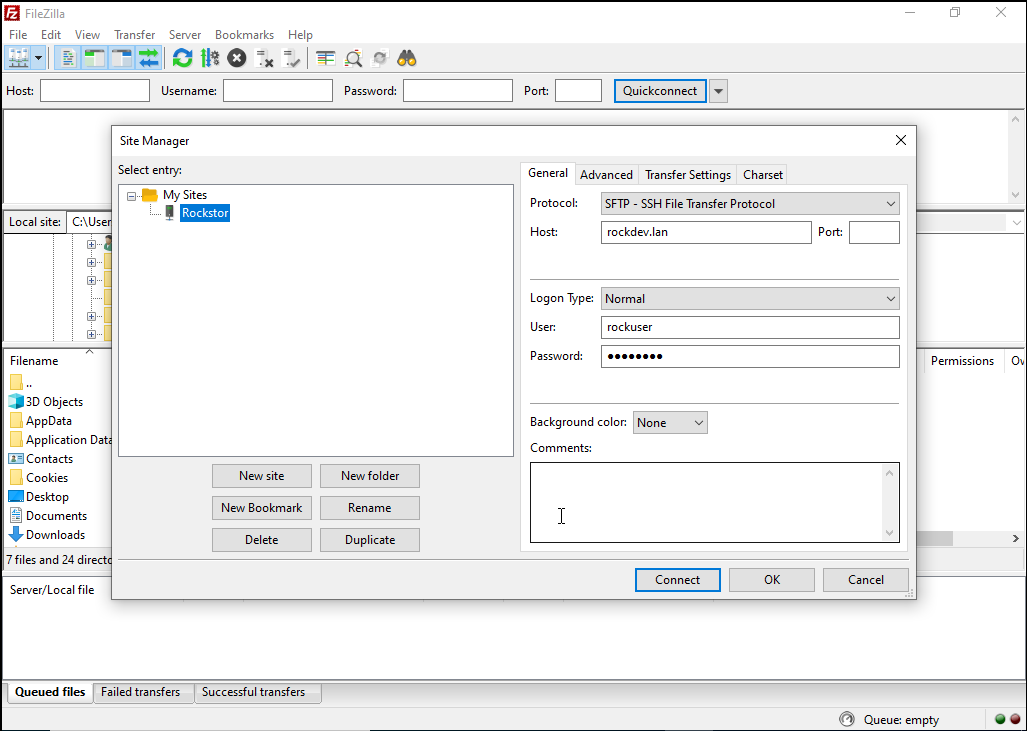Show the Failed transfers tab
1027x731 pixels.
pyautogui.click(x=141, y=692)
